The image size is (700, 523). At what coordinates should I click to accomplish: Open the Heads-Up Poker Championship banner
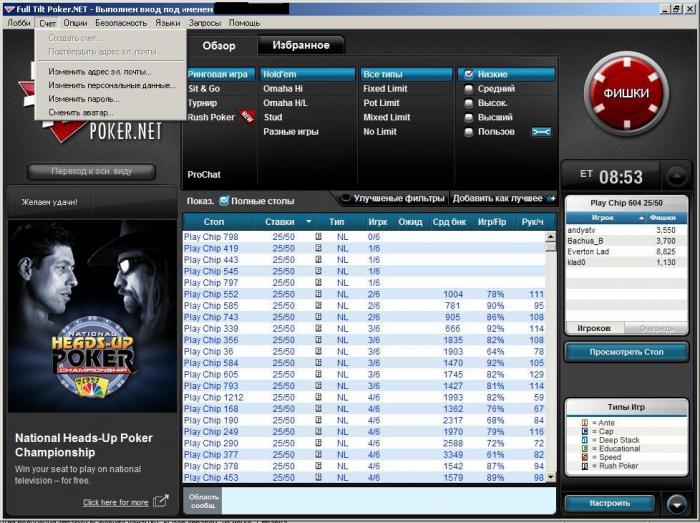92,316
